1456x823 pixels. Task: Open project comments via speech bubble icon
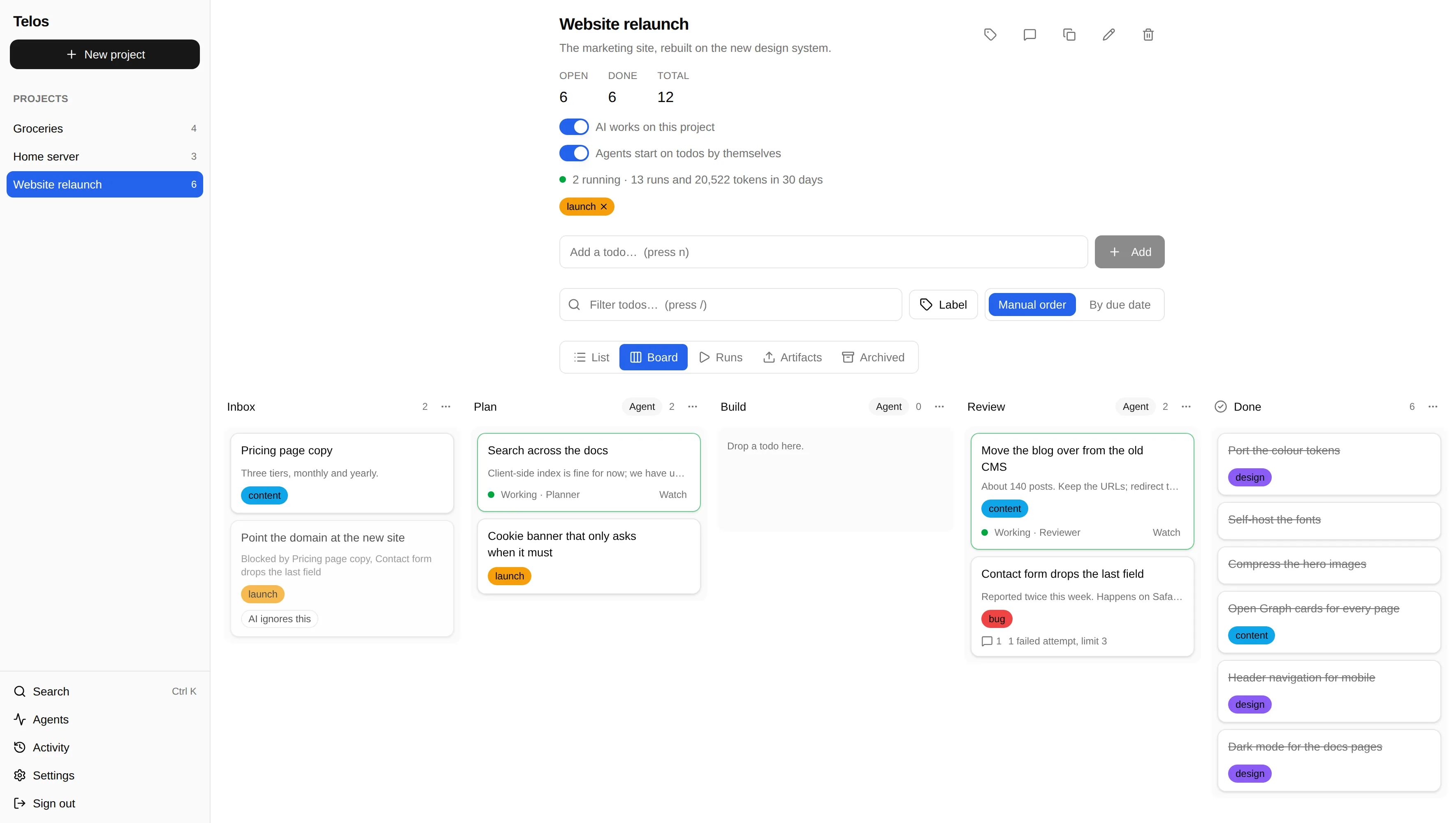pyautogui.click(x=1029, y=35)
